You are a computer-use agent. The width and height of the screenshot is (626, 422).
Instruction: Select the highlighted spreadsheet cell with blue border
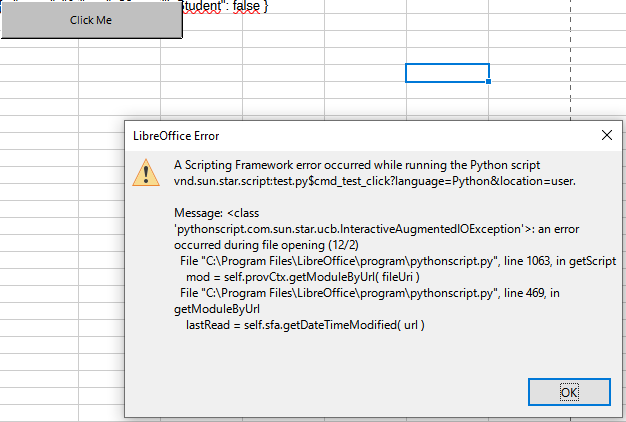pos(447,73)
